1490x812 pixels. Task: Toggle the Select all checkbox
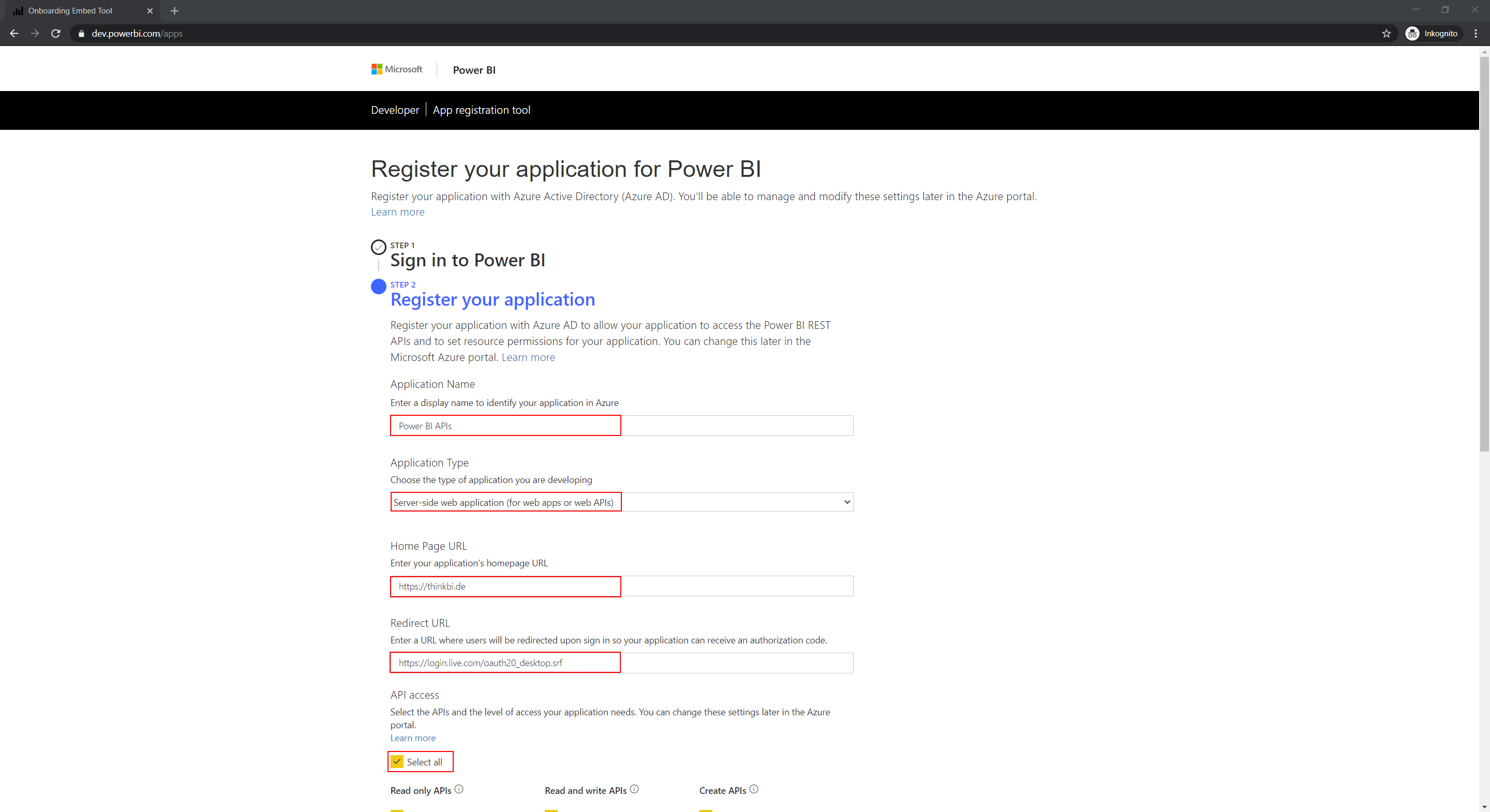pyautogui.click(x=397, y=762)
